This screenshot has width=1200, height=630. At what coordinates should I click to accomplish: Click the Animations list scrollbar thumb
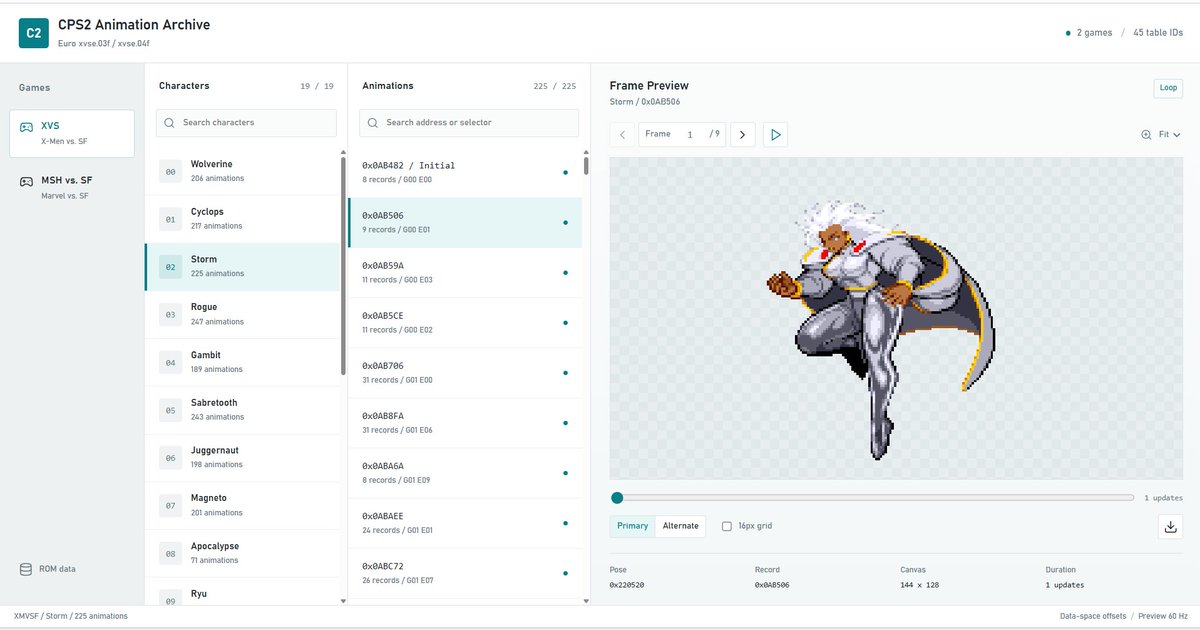pos(586,166)
